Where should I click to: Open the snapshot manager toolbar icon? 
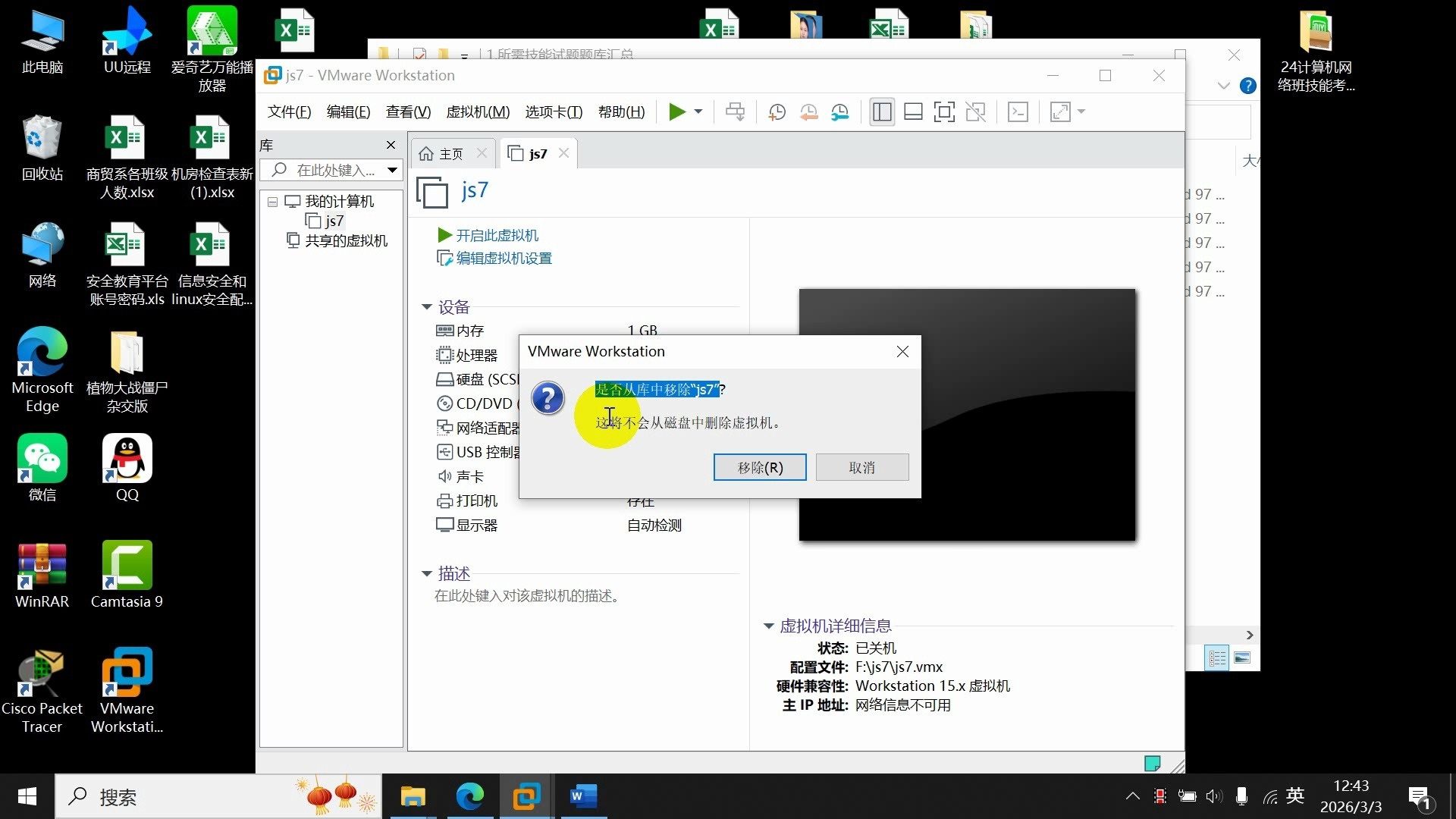pos(840,112)
